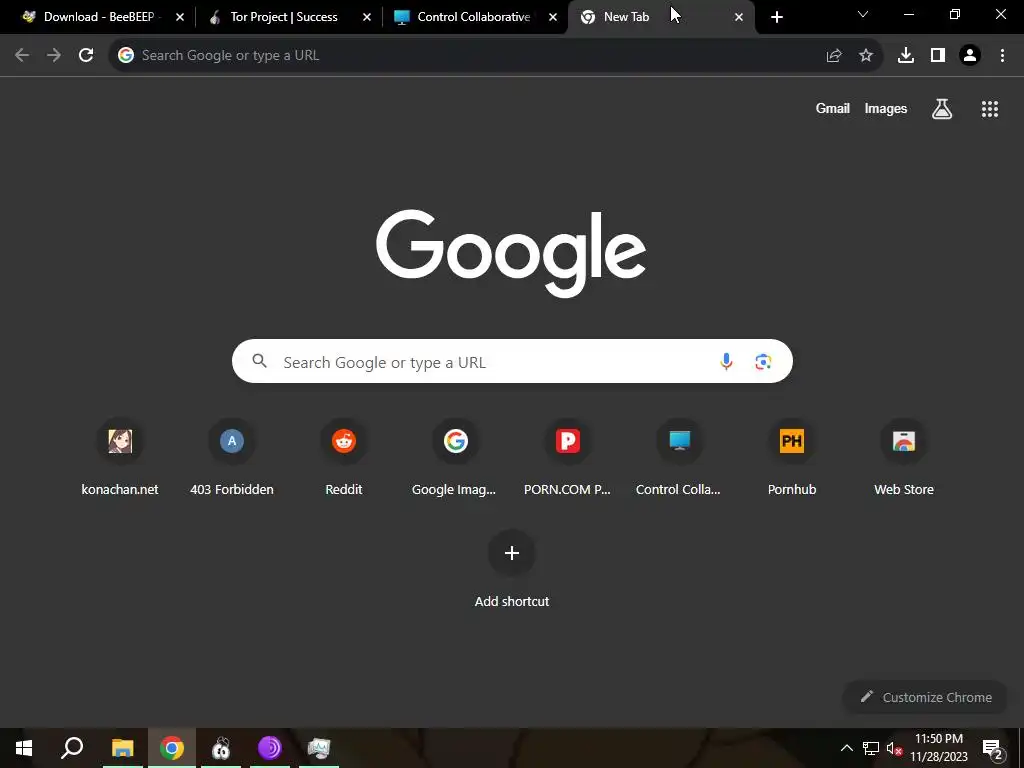Open the 403 Forbidden shortcut
The height and width of the screenshot is (768, 1024).
coord(232,457)
